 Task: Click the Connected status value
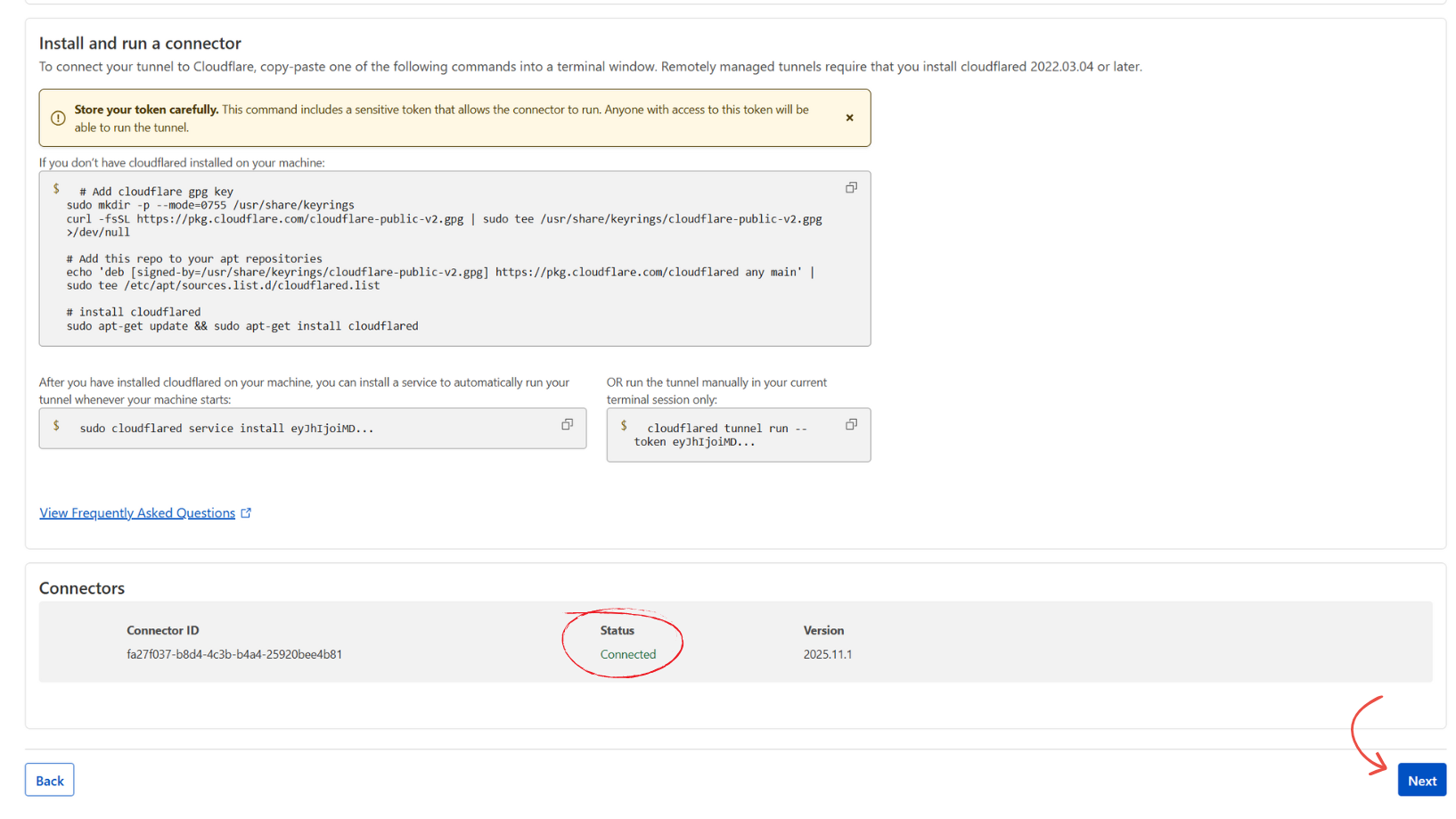628,654
